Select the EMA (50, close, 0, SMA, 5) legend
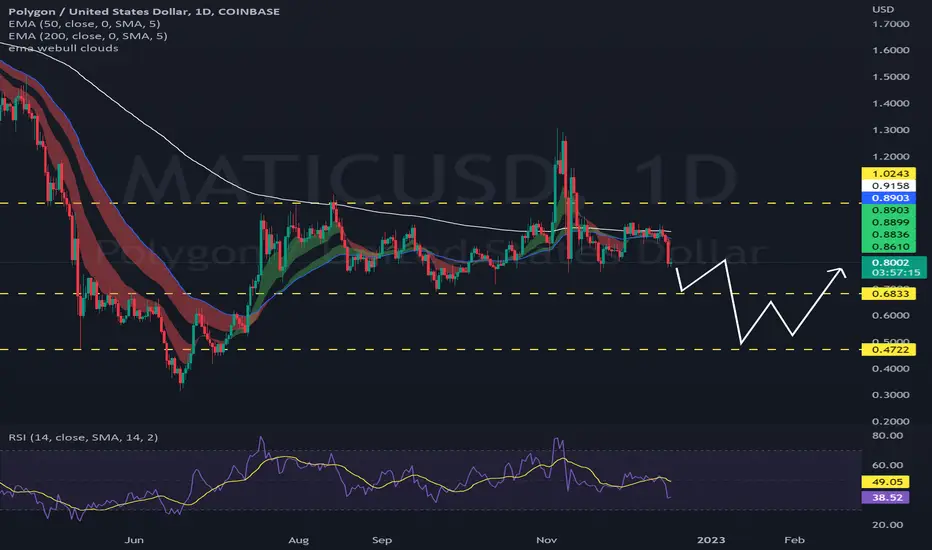Screen dimensions: 932x550 pyautogui.click(x=84, y=24)
